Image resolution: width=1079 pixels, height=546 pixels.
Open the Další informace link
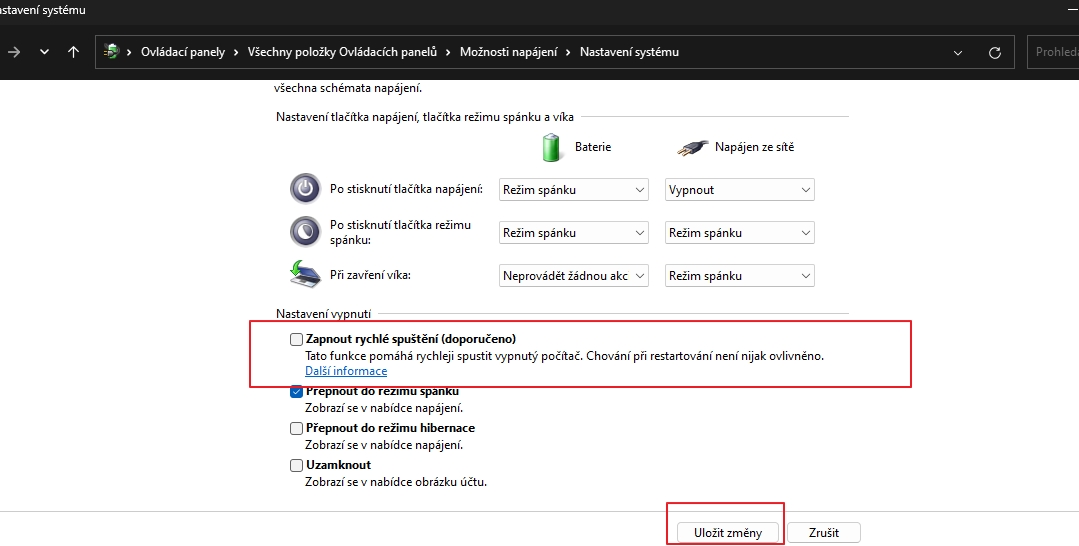point(345,371)
